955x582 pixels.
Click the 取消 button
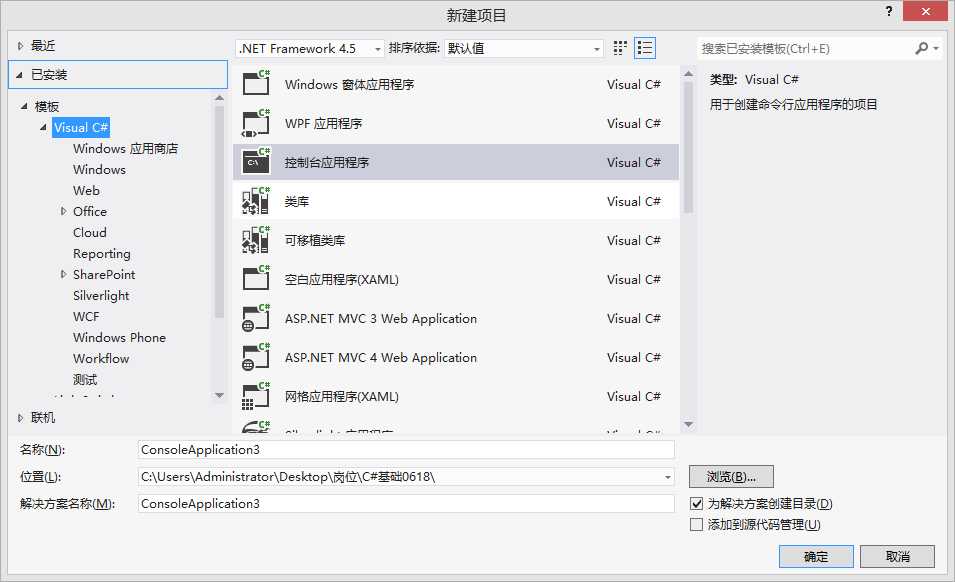898,556
